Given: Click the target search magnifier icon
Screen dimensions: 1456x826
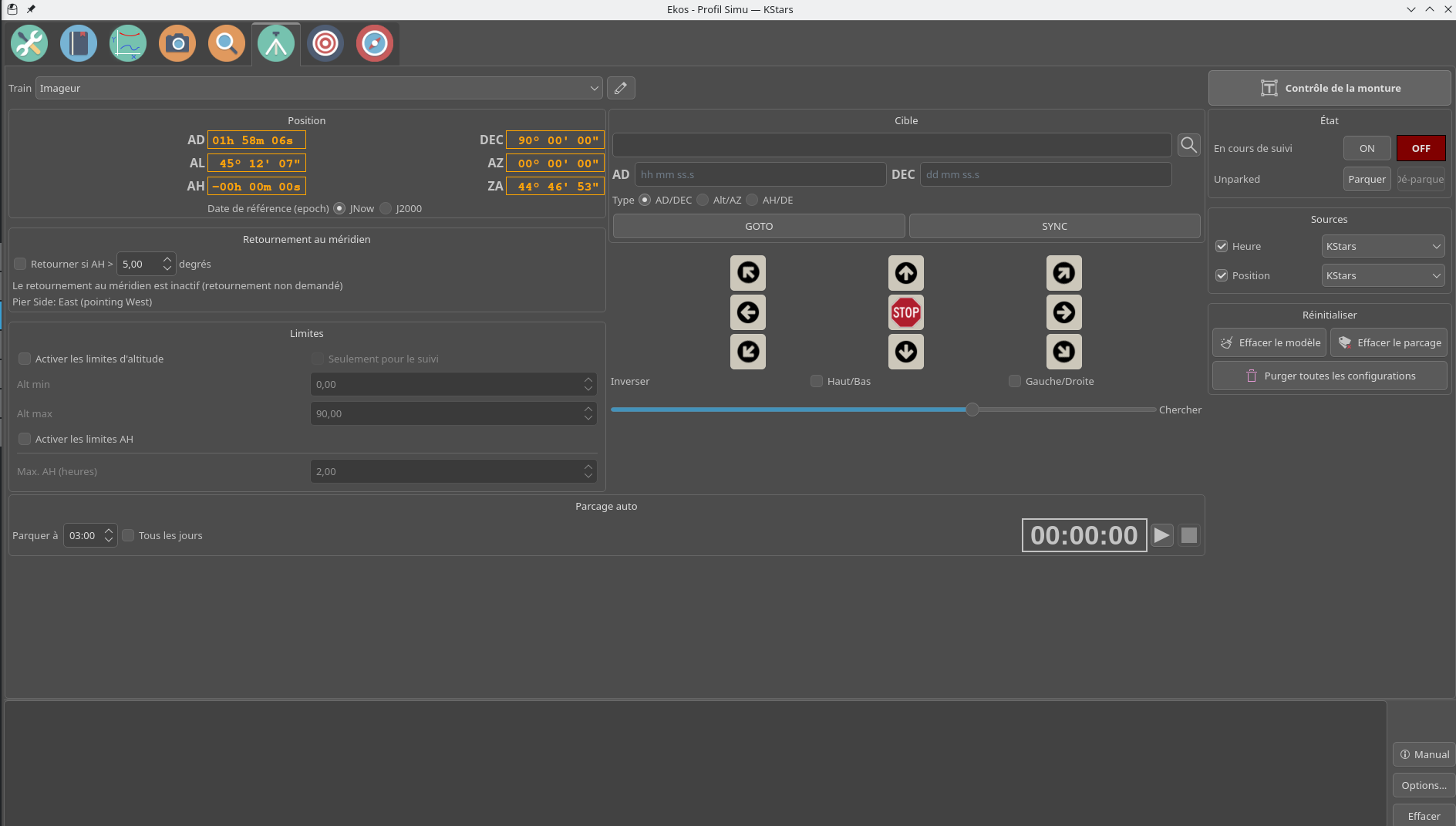Looking at the screenshot, I should (1188, 145).
